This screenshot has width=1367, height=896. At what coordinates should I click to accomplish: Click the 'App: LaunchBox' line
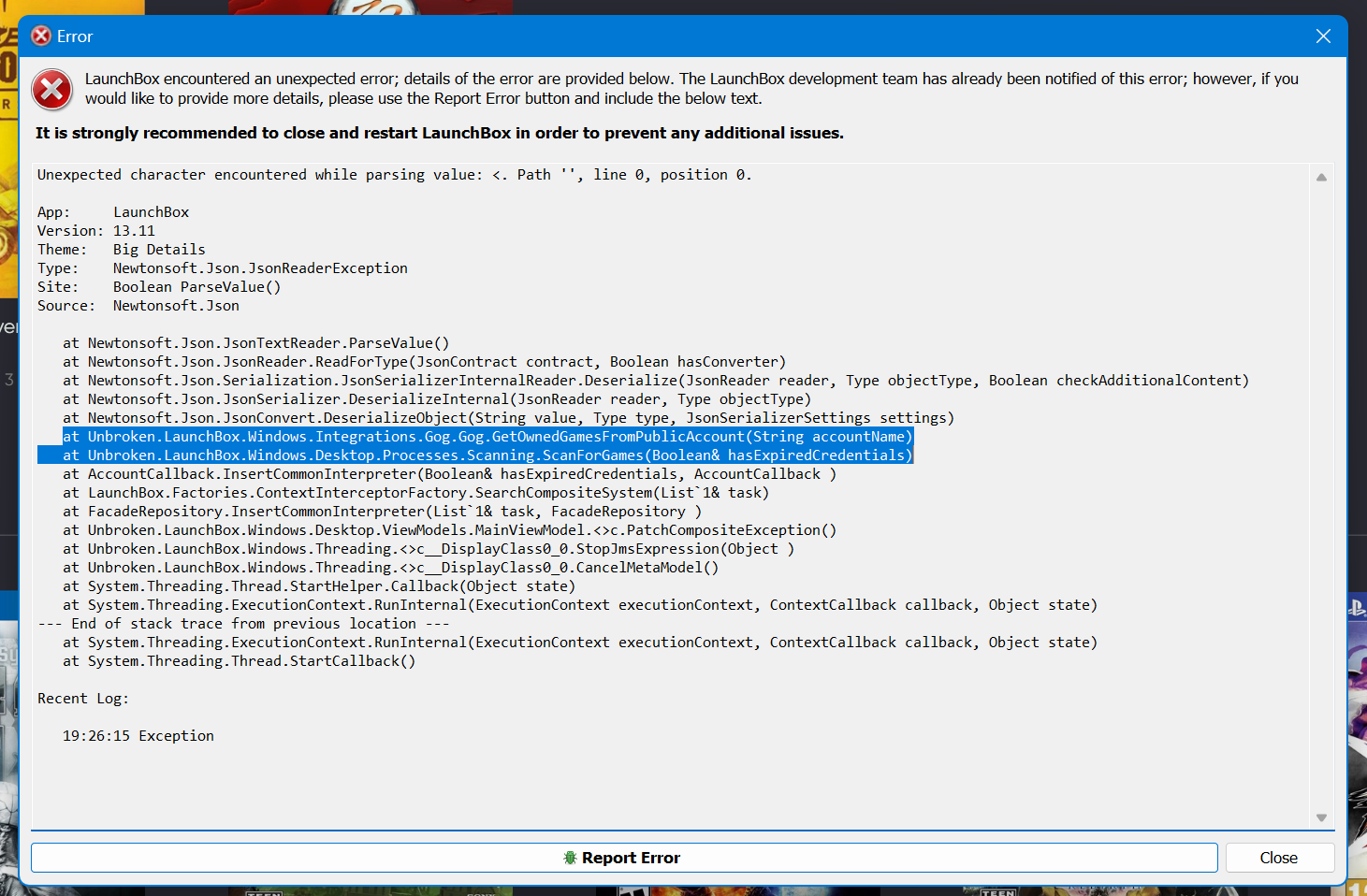click(x=113, y=212)
